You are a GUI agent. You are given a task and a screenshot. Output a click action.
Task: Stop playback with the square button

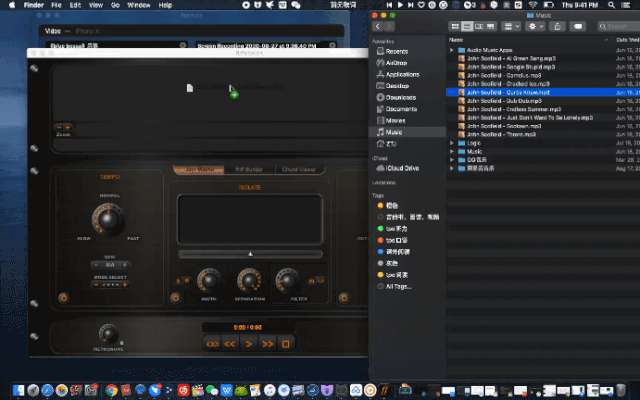tap(286, 344)
